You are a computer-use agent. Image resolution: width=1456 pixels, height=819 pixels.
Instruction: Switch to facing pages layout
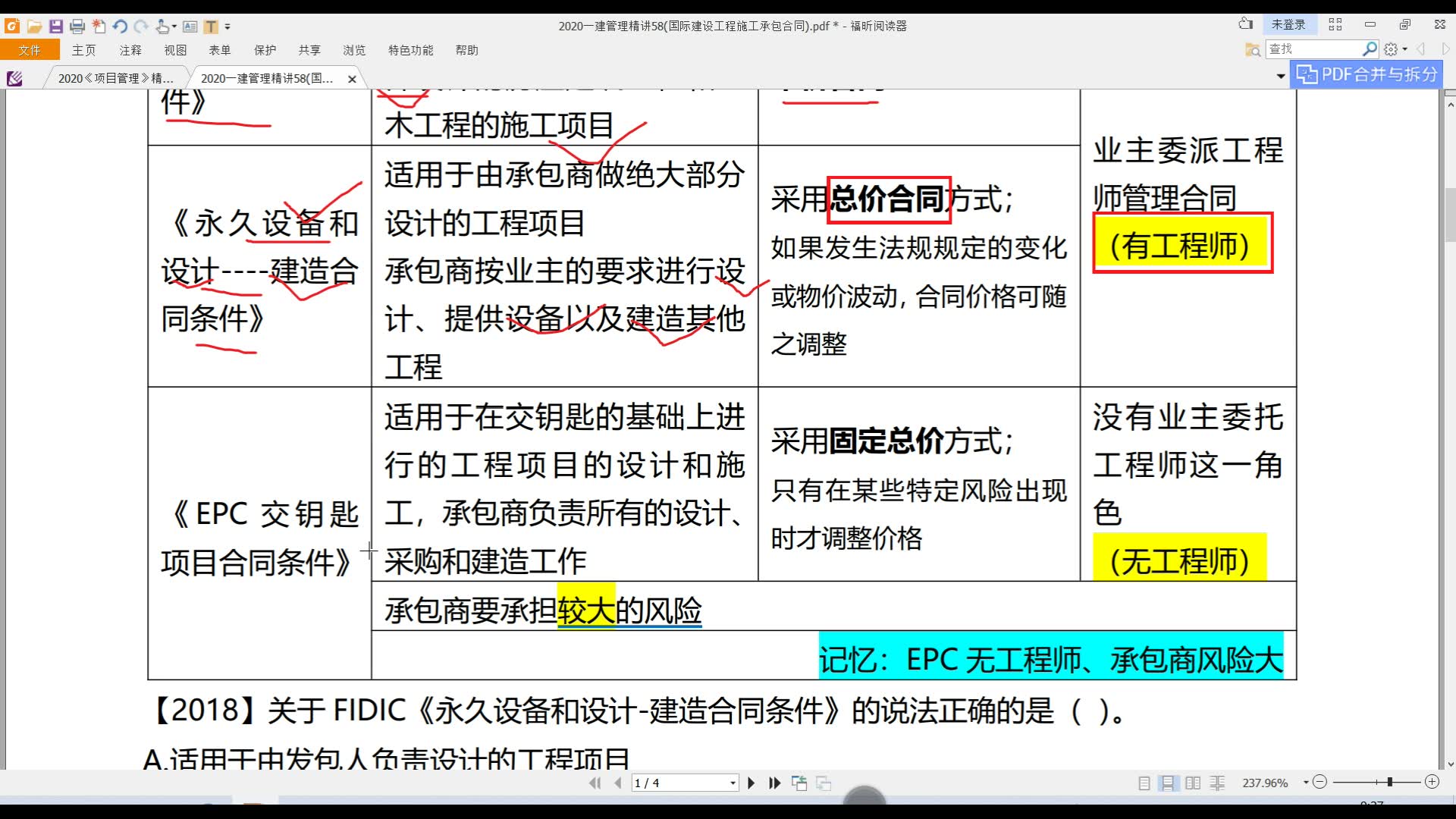[x=1192, y=782]
